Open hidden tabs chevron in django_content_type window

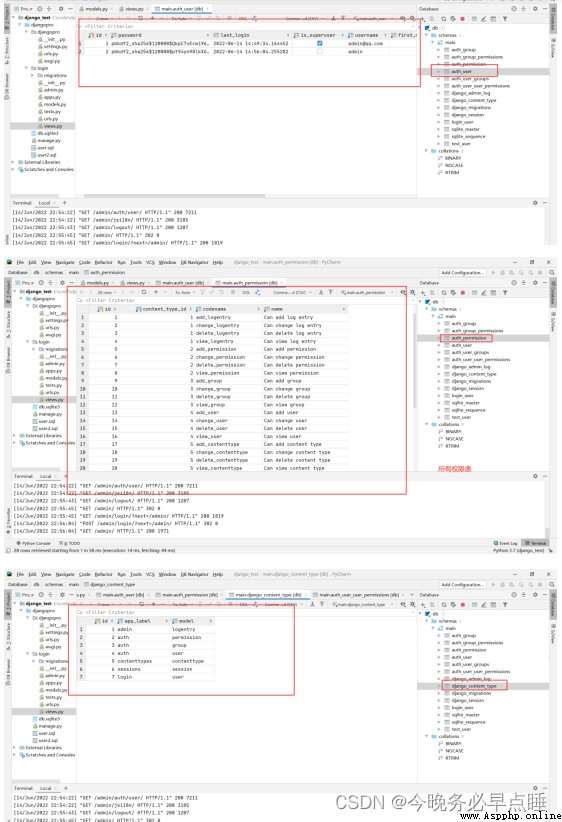pyautogui.click(x=412, y=595)
